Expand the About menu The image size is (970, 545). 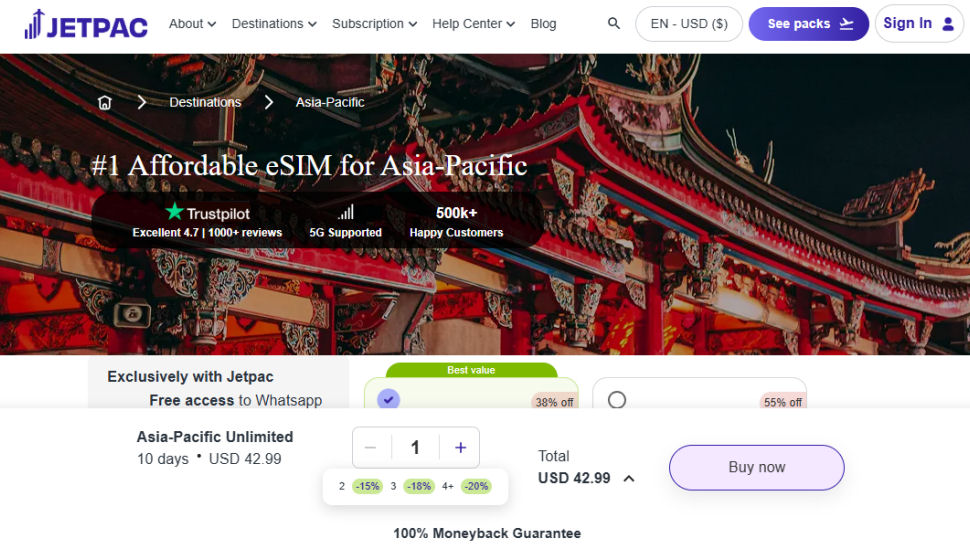192,24
